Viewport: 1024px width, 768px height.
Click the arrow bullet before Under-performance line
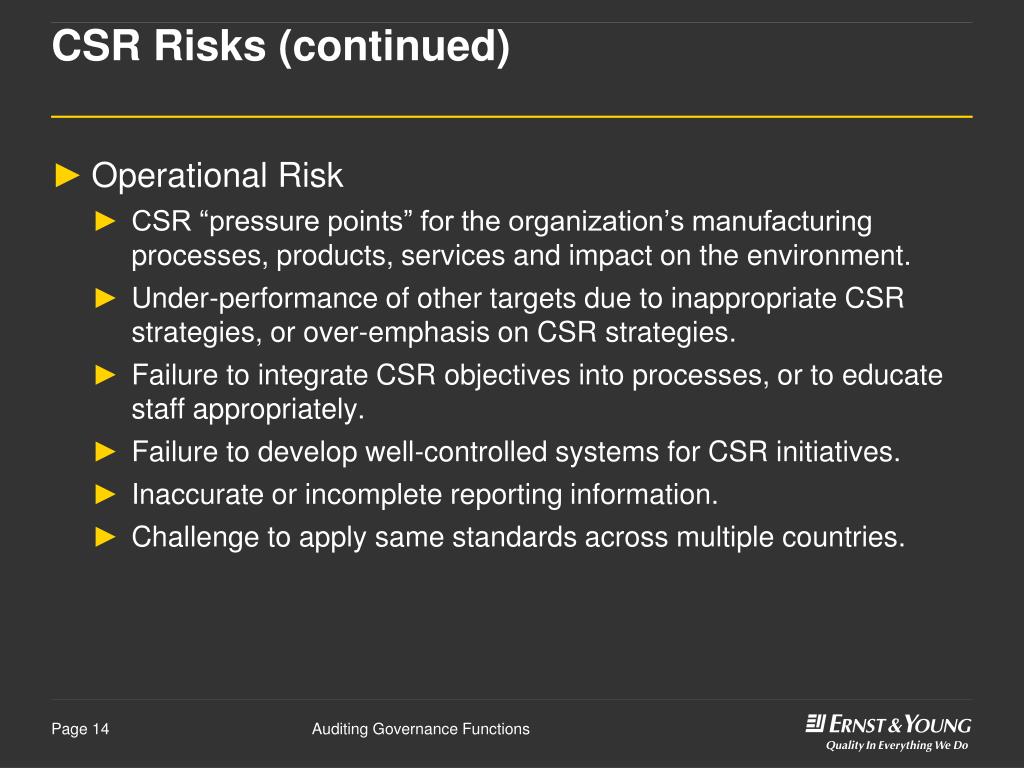click(x=105, y=298)
